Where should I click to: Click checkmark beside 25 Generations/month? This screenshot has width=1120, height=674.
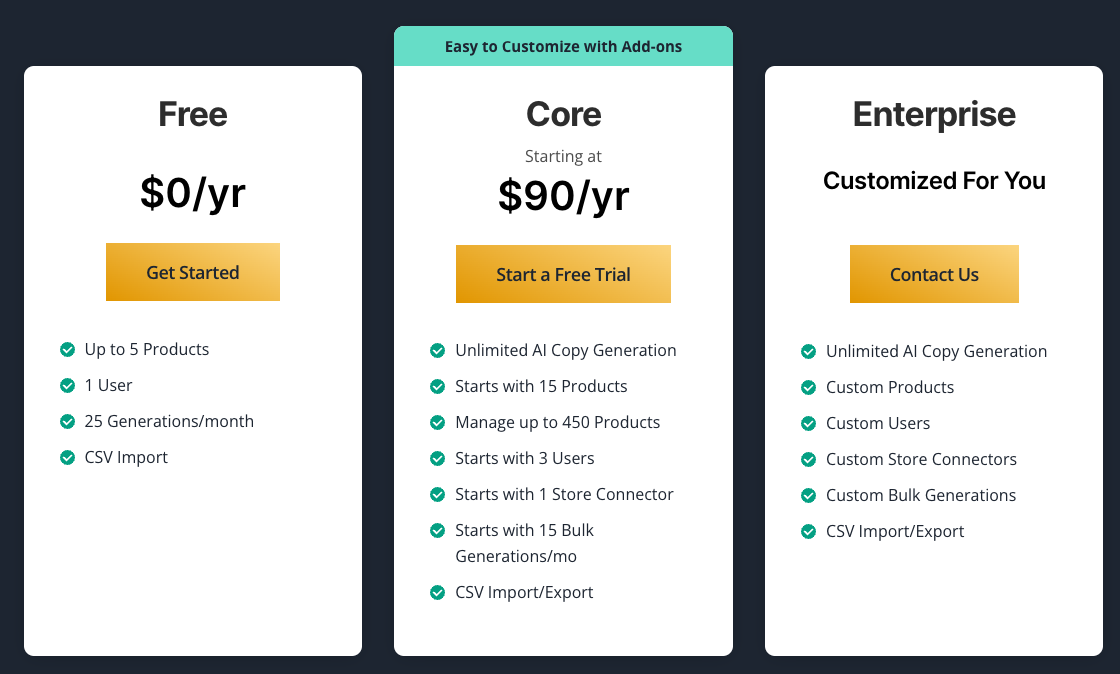[68, 421]
